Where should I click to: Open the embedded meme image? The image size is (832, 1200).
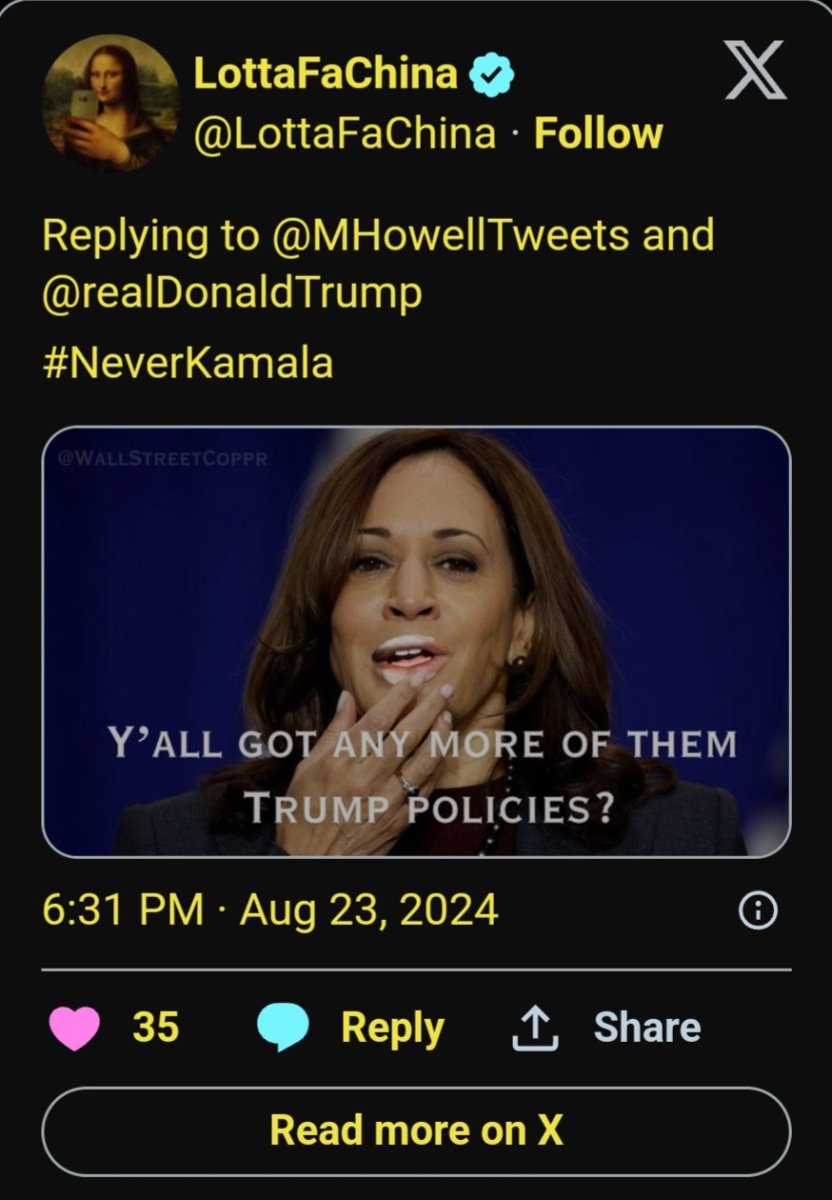click(x=416, y=640)
